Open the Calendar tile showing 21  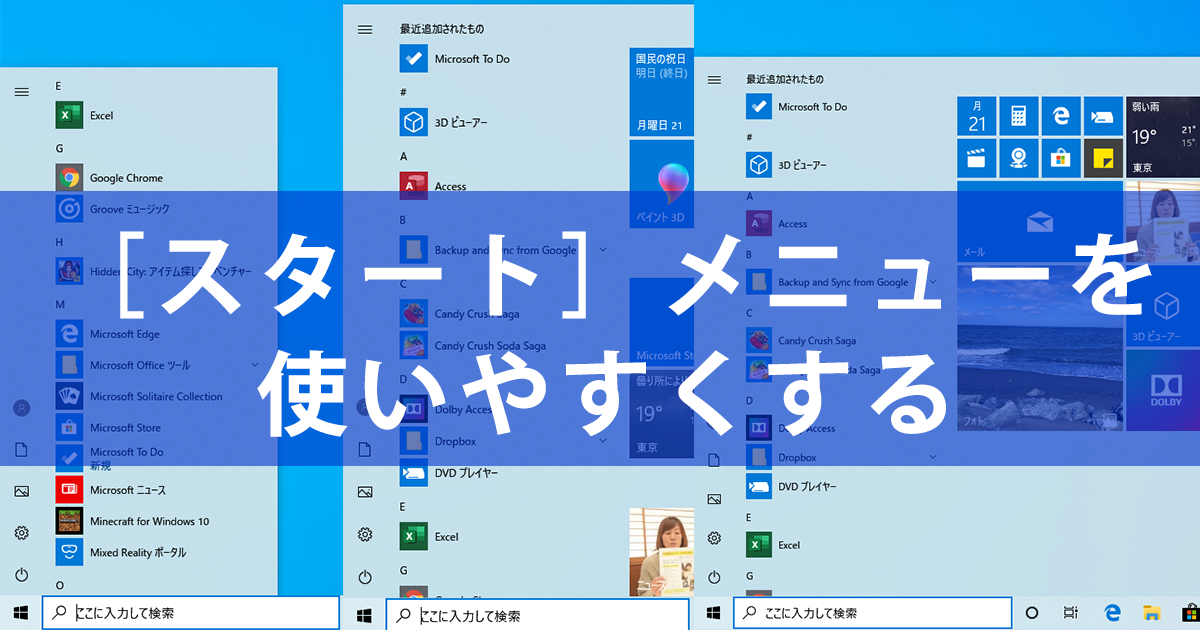pos(977,116)
